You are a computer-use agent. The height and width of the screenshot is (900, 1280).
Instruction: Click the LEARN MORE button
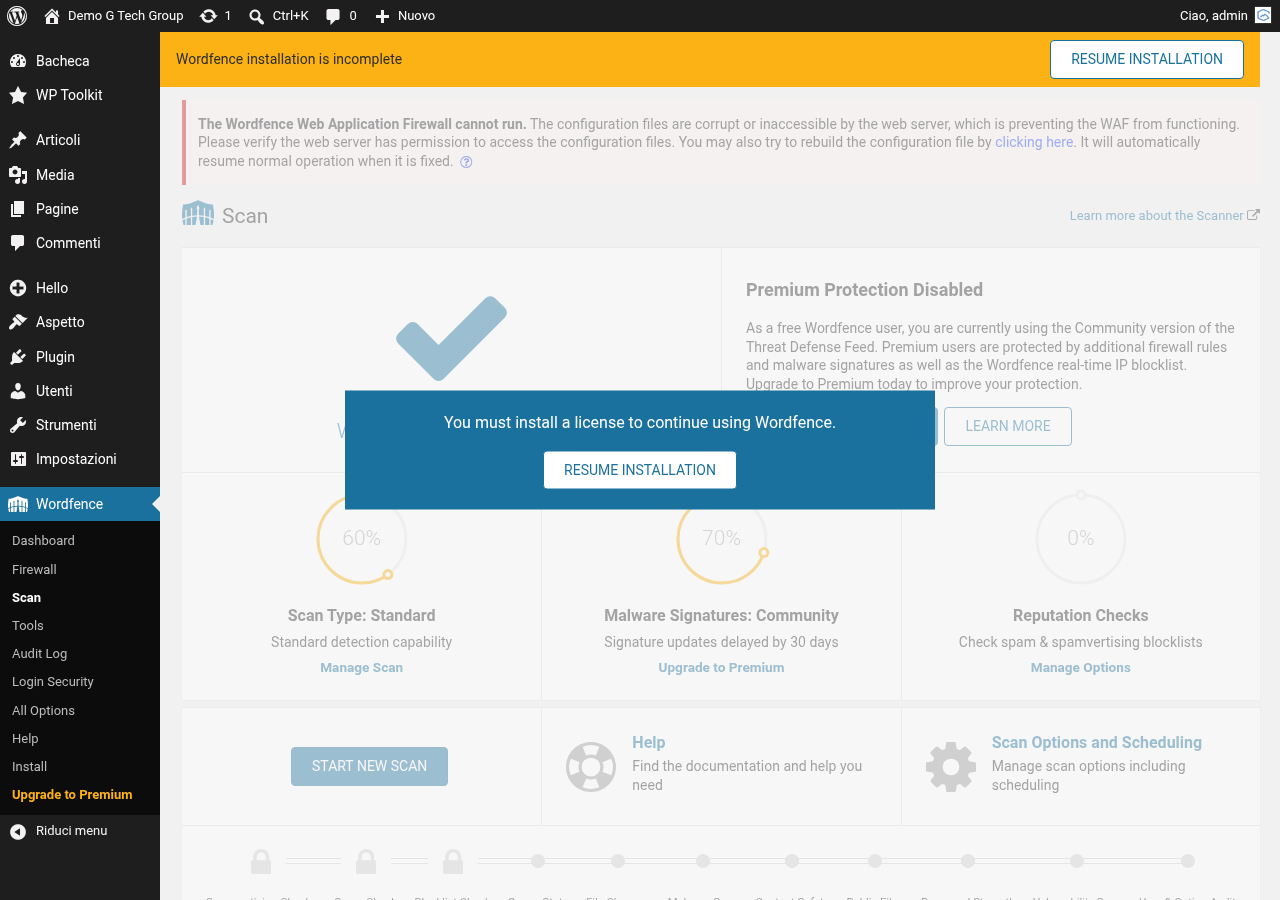pyautogui.click(x=1008, y=426)
